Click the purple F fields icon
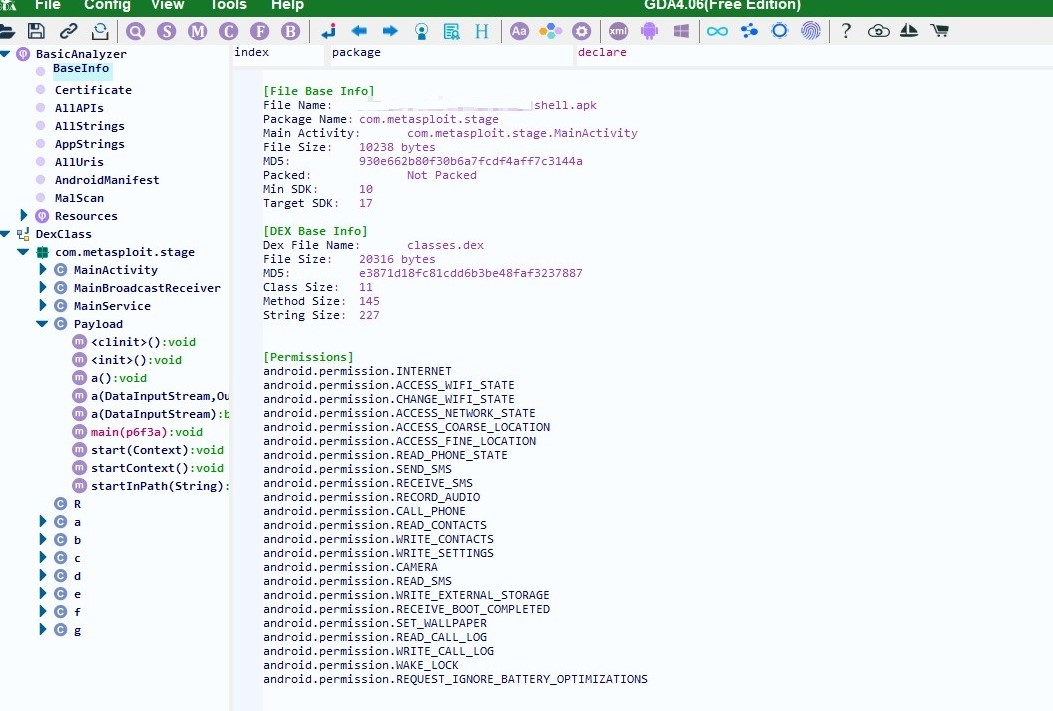Image resolution: width=1053 pixels, height=711 pixels. point(259,31)
